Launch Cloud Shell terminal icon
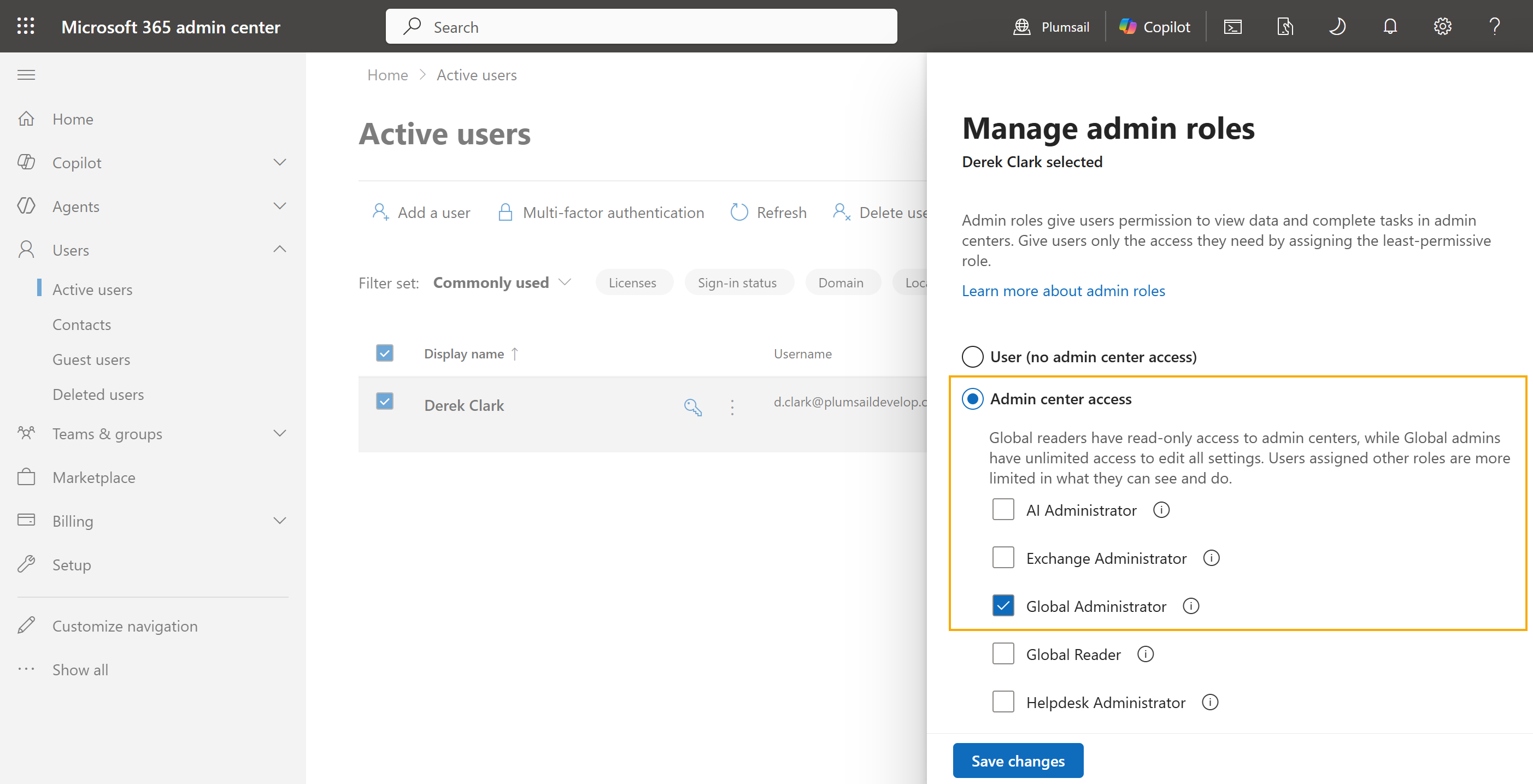The image size is (1533, 784). click(x=1232, y=27)
